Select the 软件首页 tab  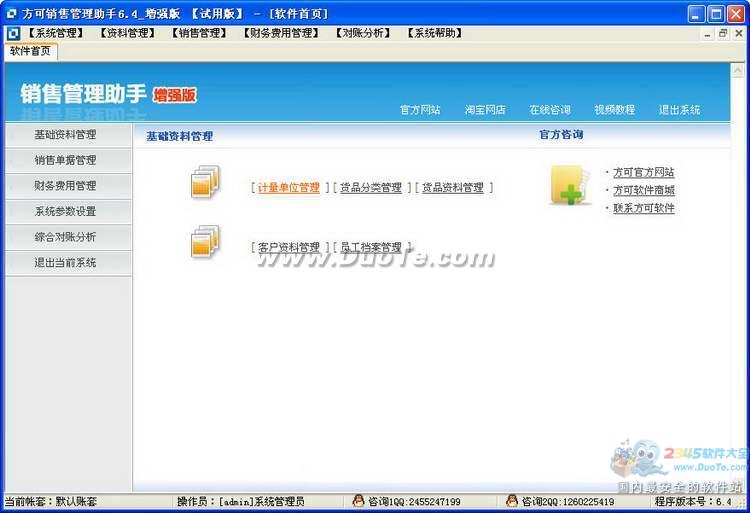pyautogui.click(x=31, y=51)
